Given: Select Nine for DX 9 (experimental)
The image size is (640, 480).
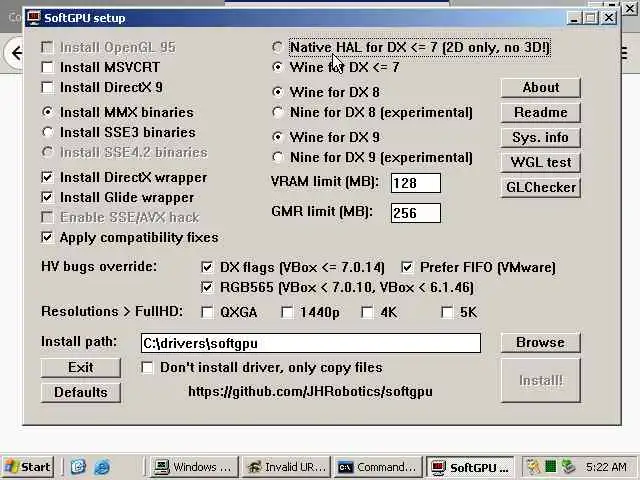Looking at the screenshot, I should [278, 157].
